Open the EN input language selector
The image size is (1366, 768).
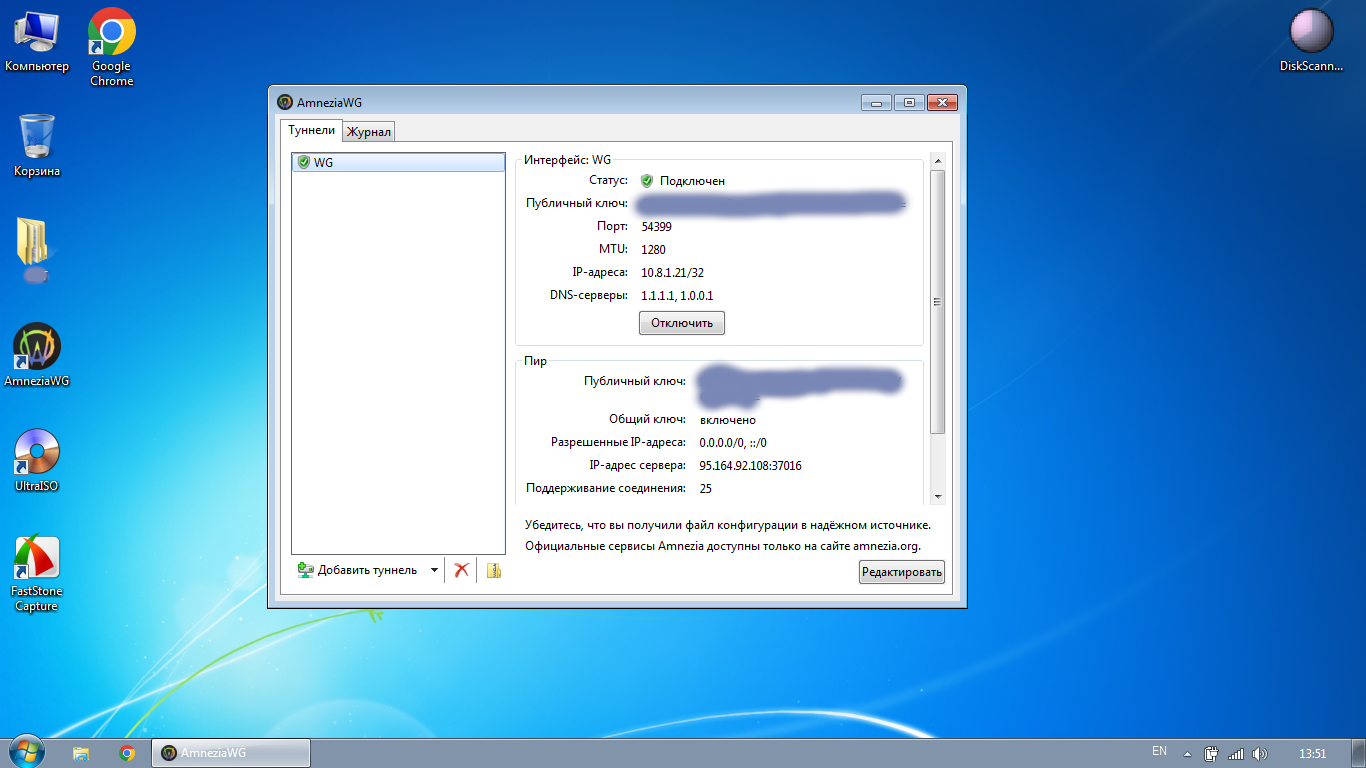[x=1159, y=751]
